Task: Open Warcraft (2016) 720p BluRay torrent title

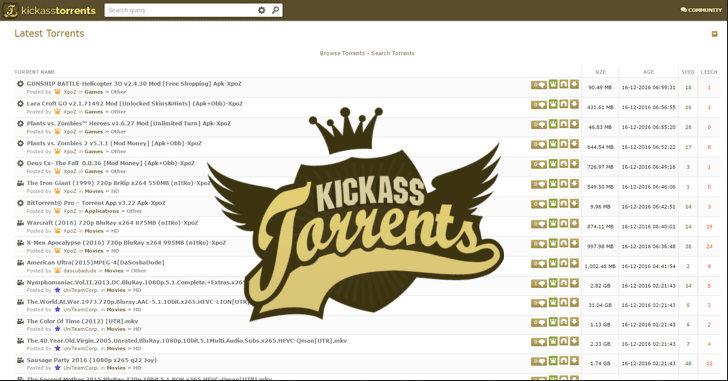Action: tap(112, 223)
